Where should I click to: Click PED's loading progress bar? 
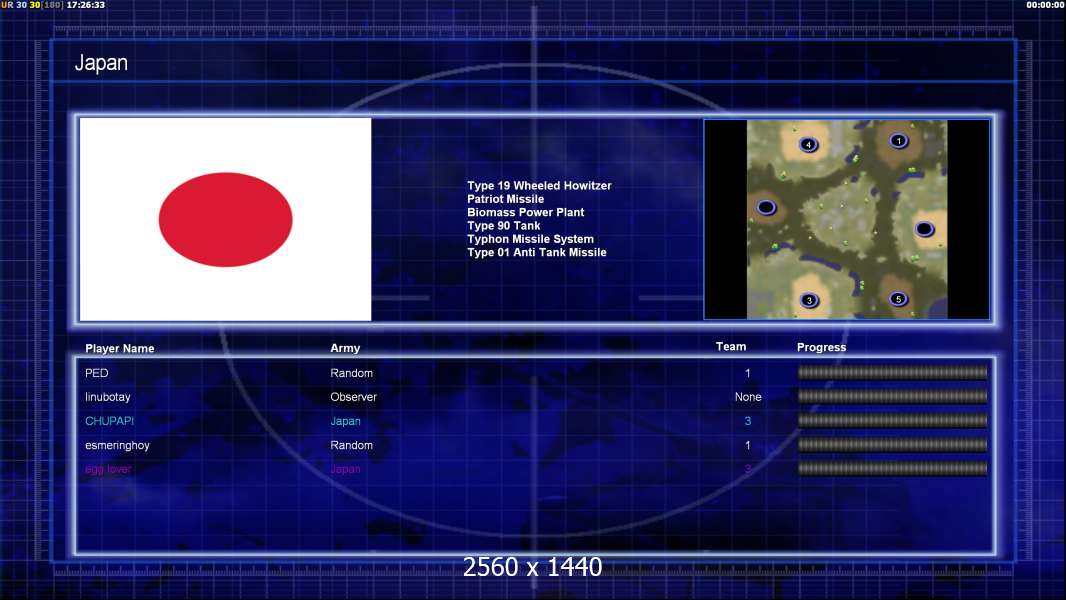pos(892,372)
